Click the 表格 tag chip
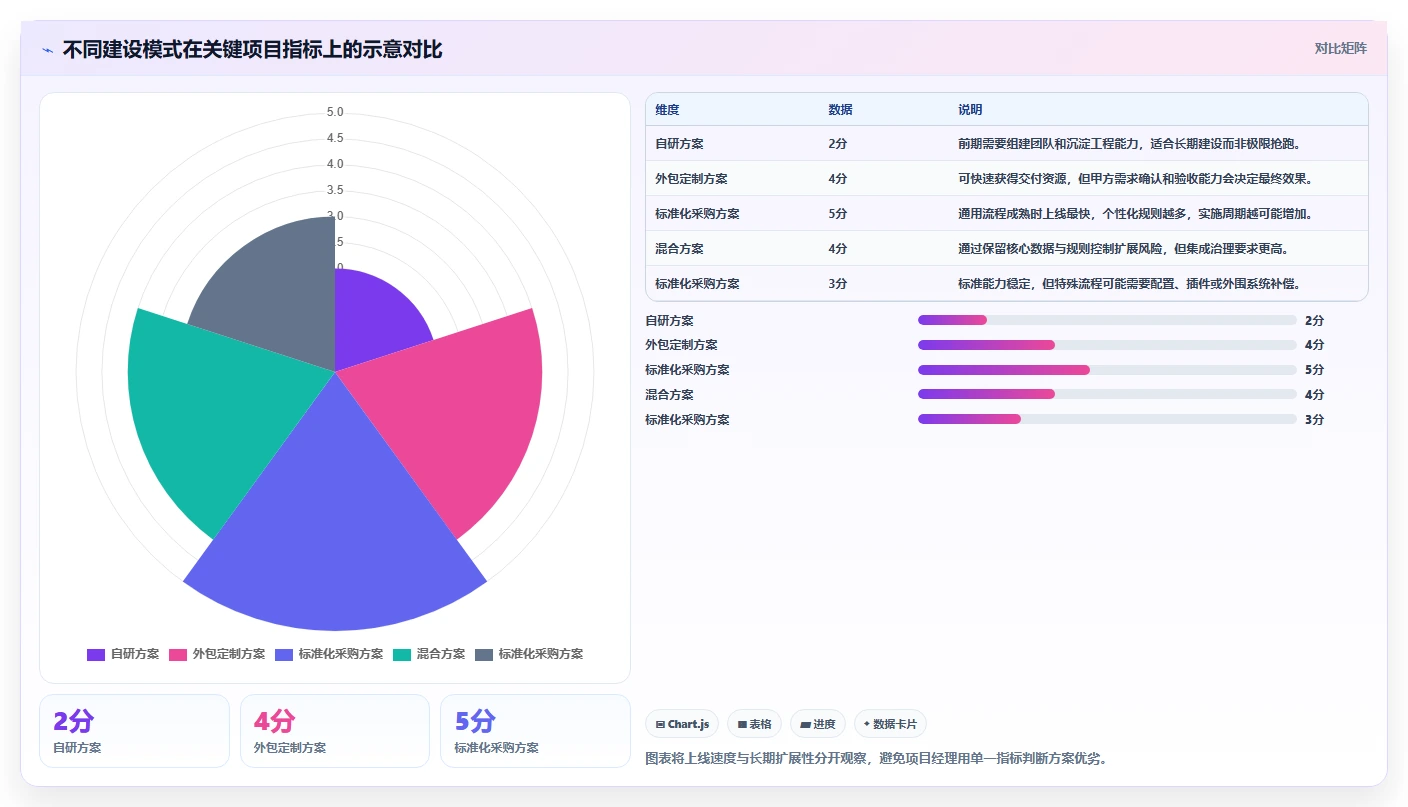 click(x=754, y=724)
